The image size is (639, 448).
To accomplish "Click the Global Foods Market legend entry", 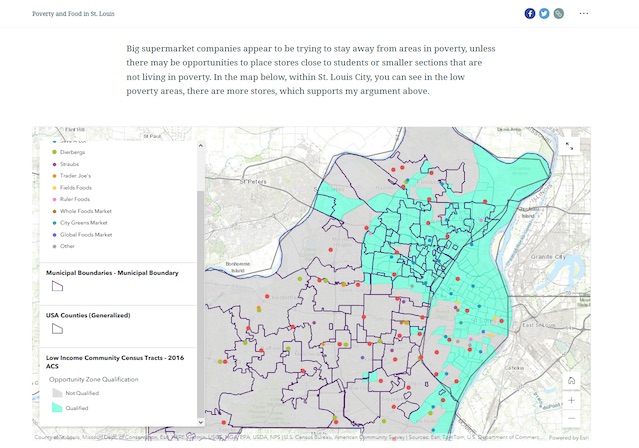I will (x=82, y=234).
